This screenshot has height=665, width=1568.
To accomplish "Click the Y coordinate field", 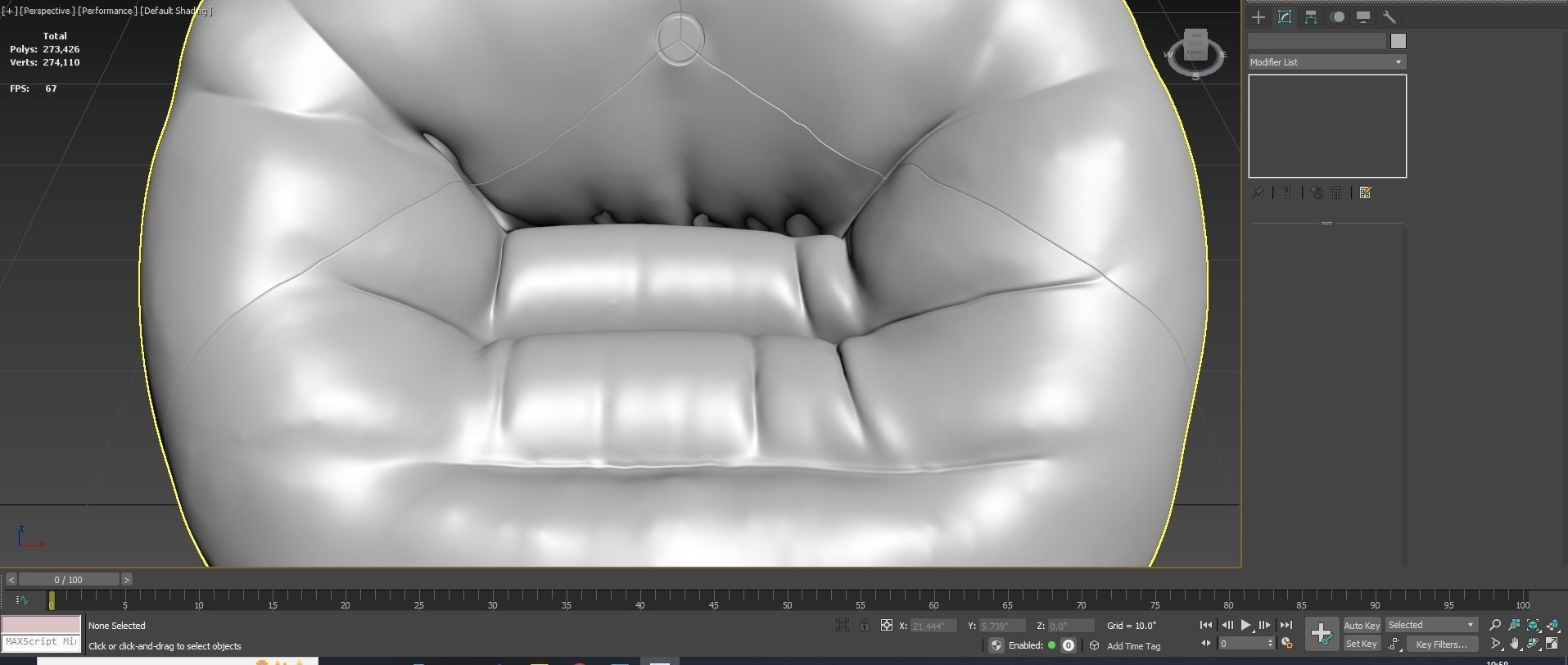I will click(x=1002, y=626).
